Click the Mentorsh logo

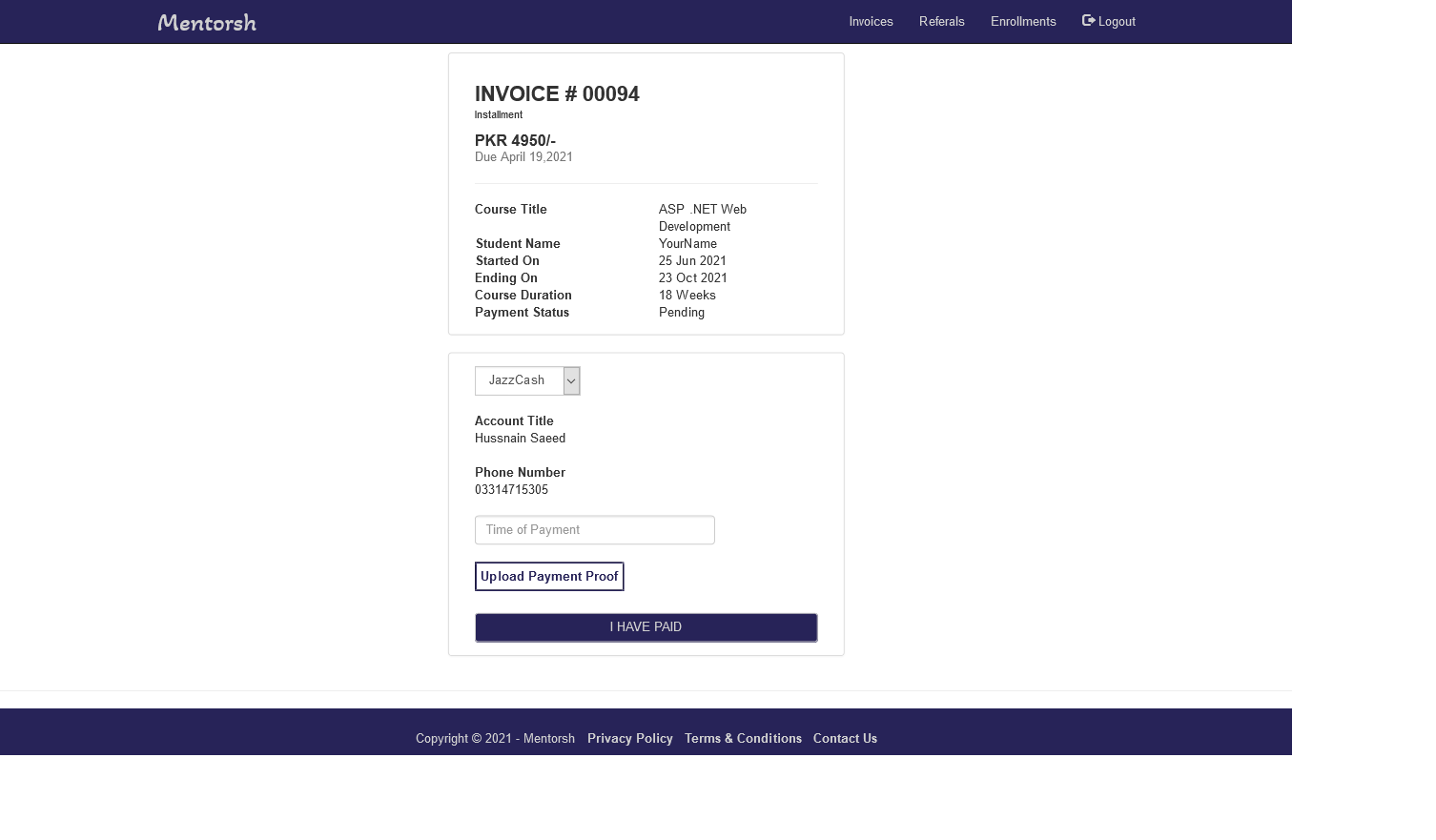point(207,22)
